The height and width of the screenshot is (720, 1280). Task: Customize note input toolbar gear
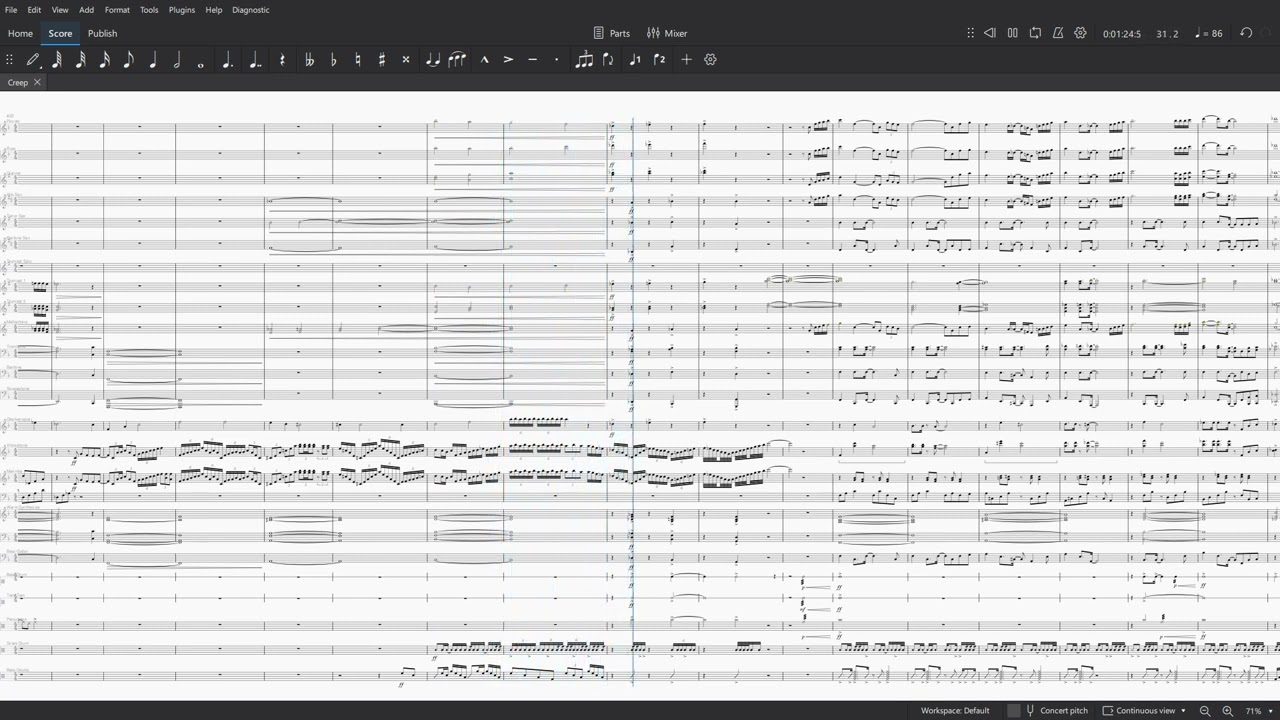pyautogui.click(x=710, y=60)
